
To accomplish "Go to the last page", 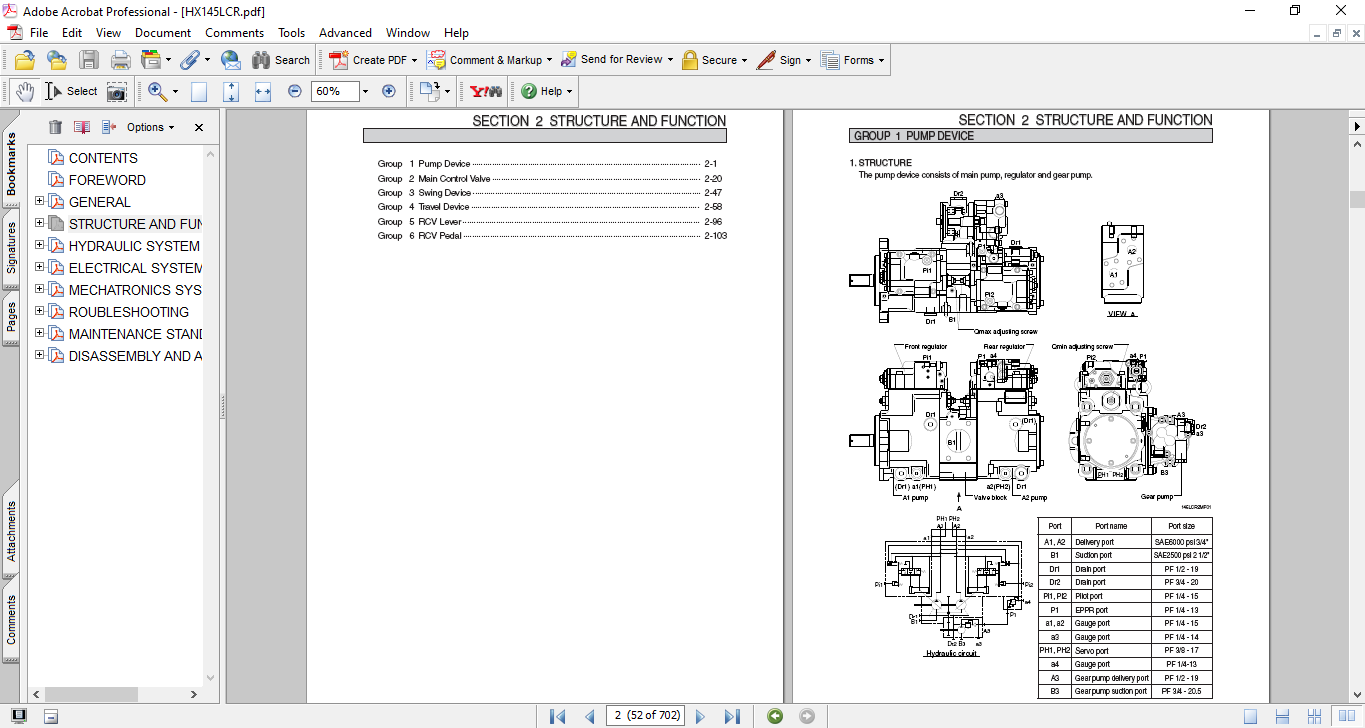I will click(732, 716).
